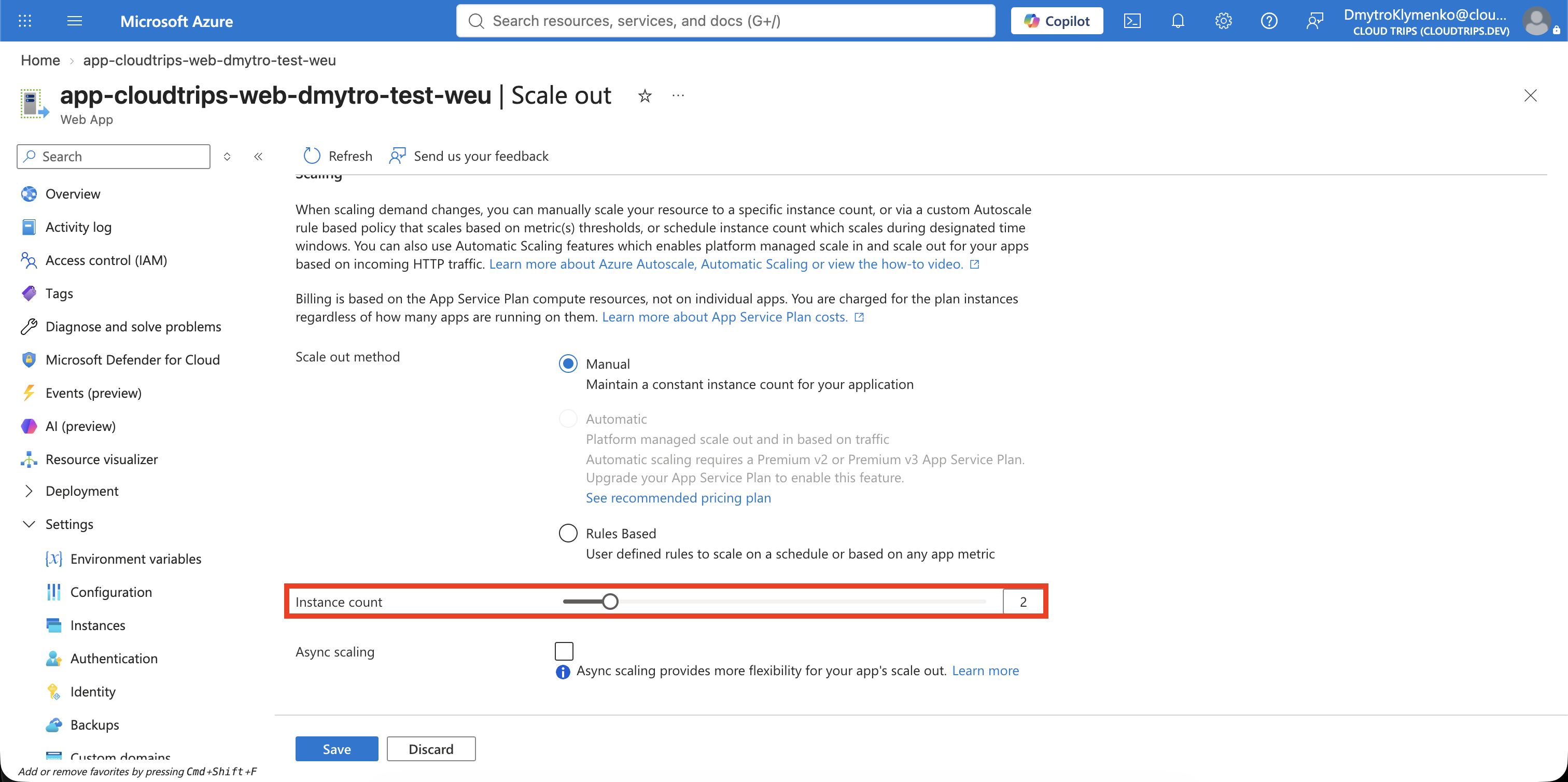This screenshot has width=1568, height=782.
Task: Click the global search resources box
Action: [x=725, y=21]
